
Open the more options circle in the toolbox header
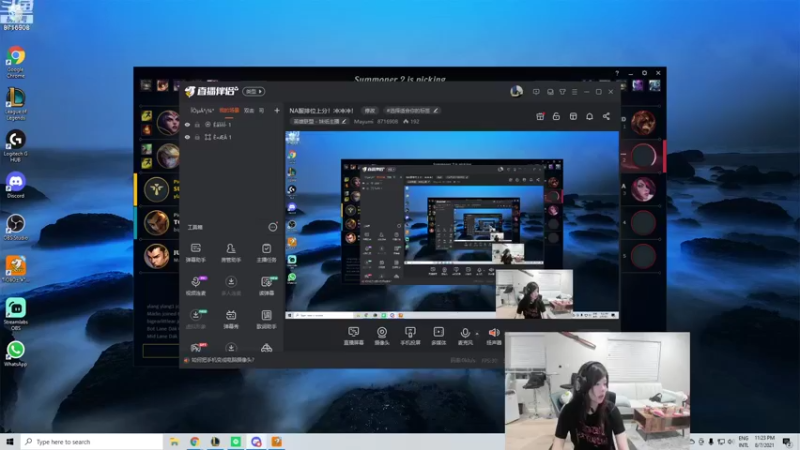(273, 227)
